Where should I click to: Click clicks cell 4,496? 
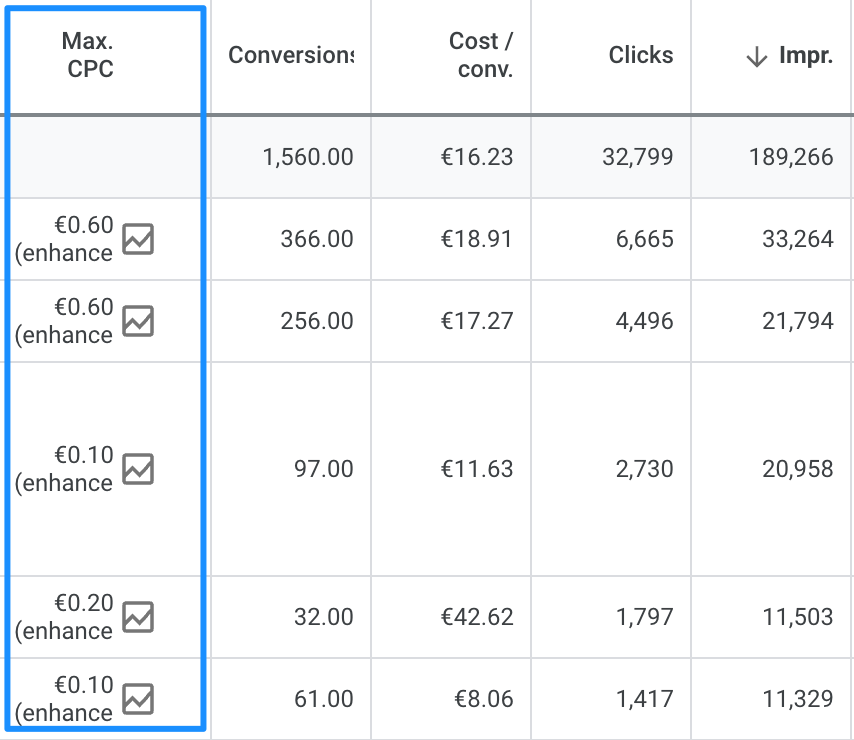click(x=645, y=321)
